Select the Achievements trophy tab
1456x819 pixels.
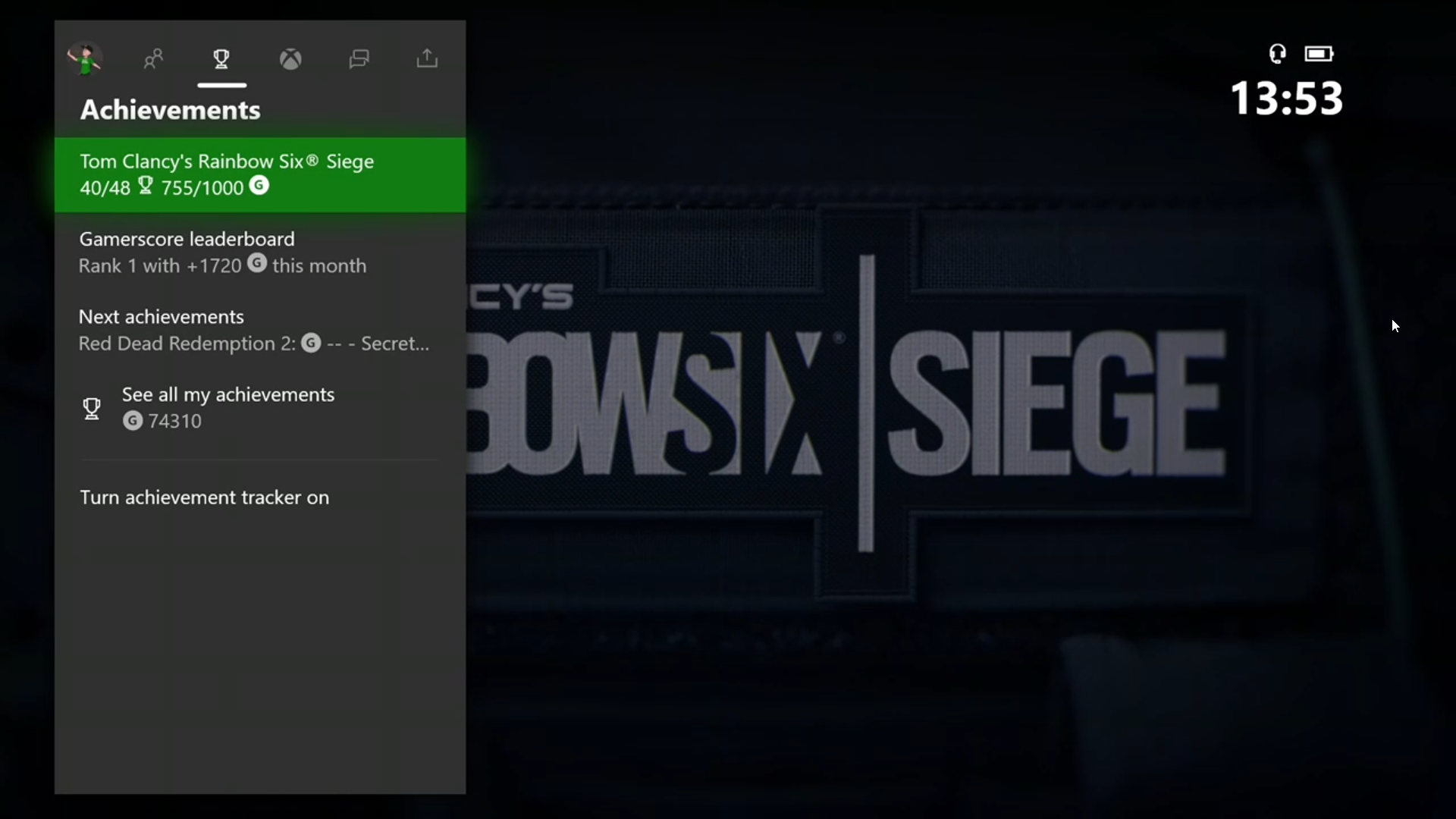(221, 58)
